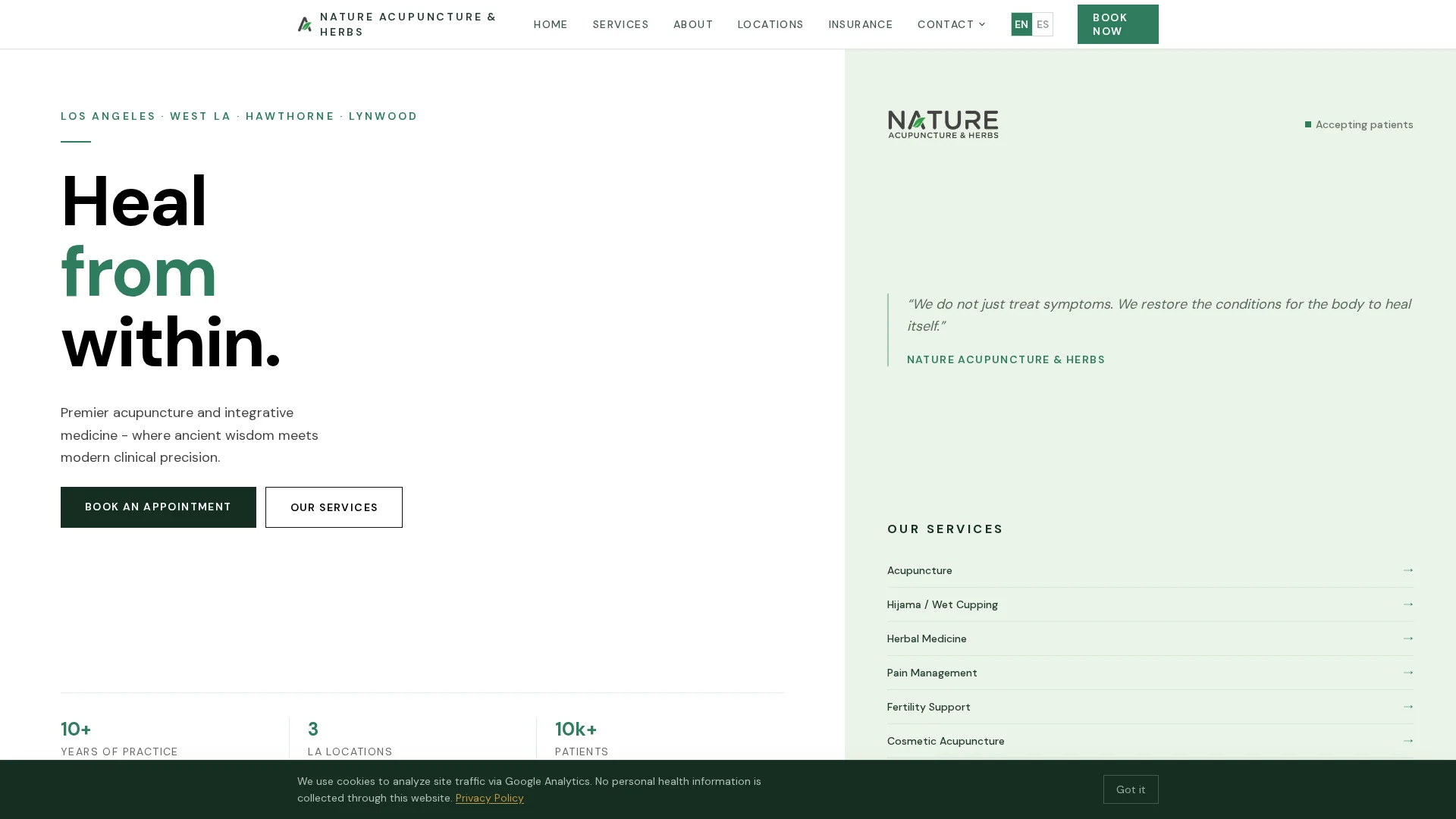Open the Services menu item
The image size is (1456, 819).
coord(620,24)
